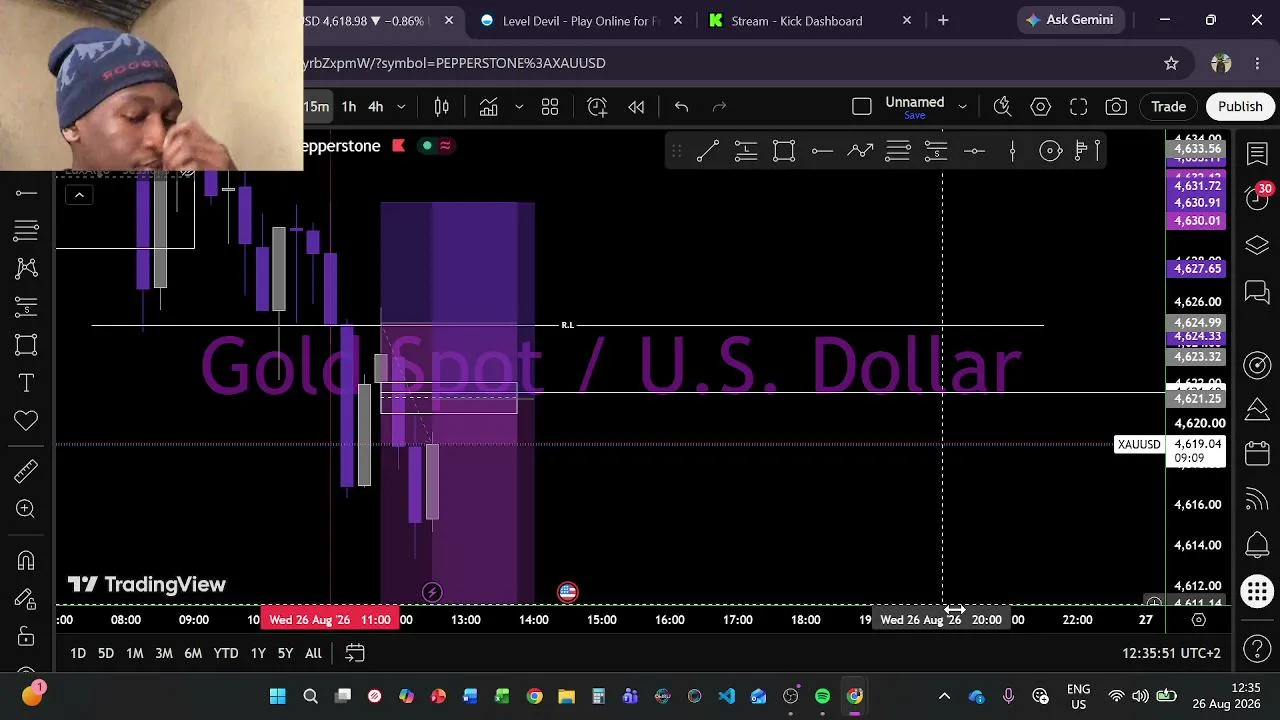Image resolution: width=1280 pixels, height=720 pixels.
Task: Open Visual Studio Code from taskbar
Action: coord(726,696)
